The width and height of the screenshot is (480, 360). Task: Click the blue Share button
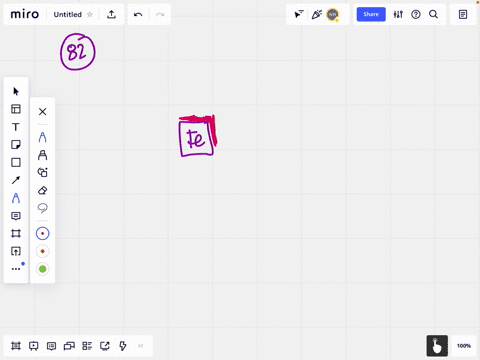point(371,14)
